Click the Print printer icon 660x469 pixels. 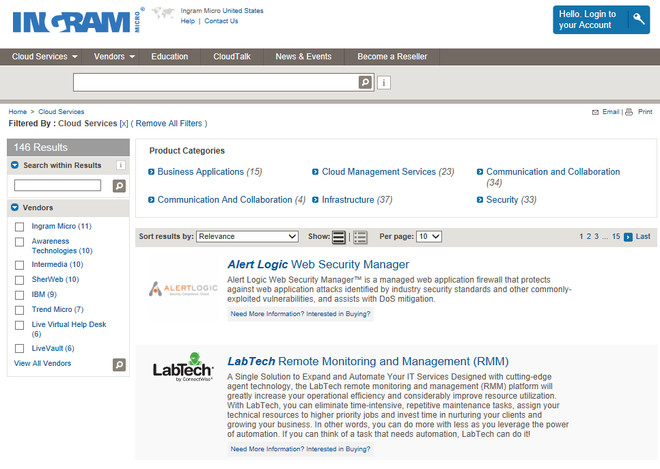click(629, 112)
